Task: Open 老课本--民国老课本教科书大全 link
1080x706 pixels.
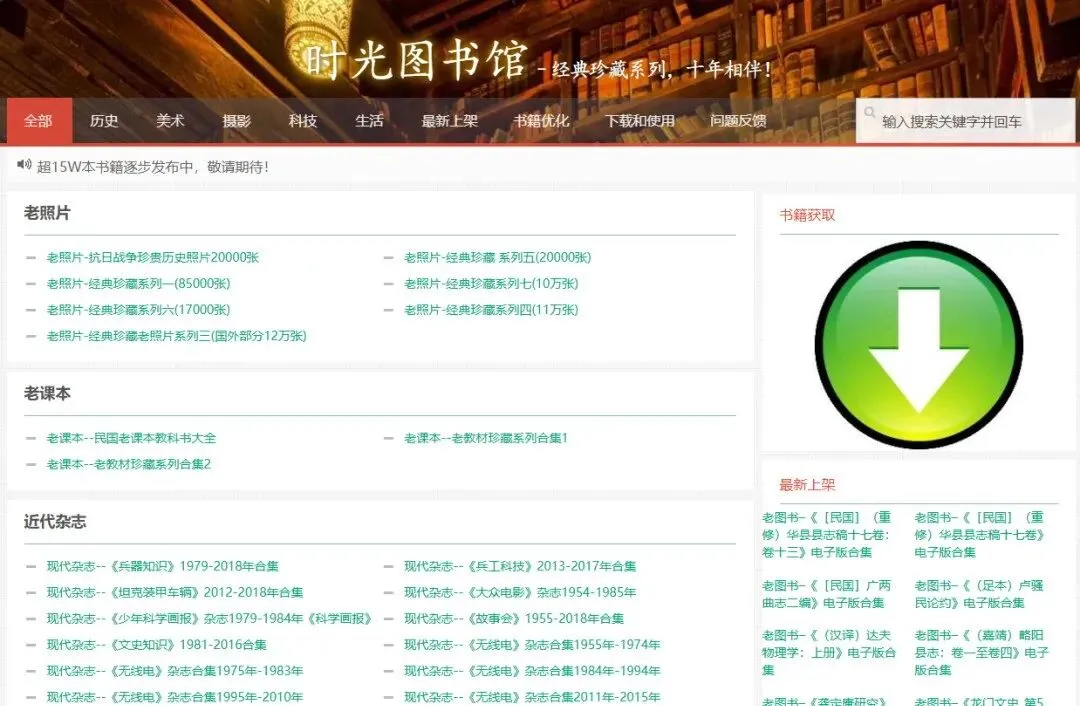Action: pos(131,437)
